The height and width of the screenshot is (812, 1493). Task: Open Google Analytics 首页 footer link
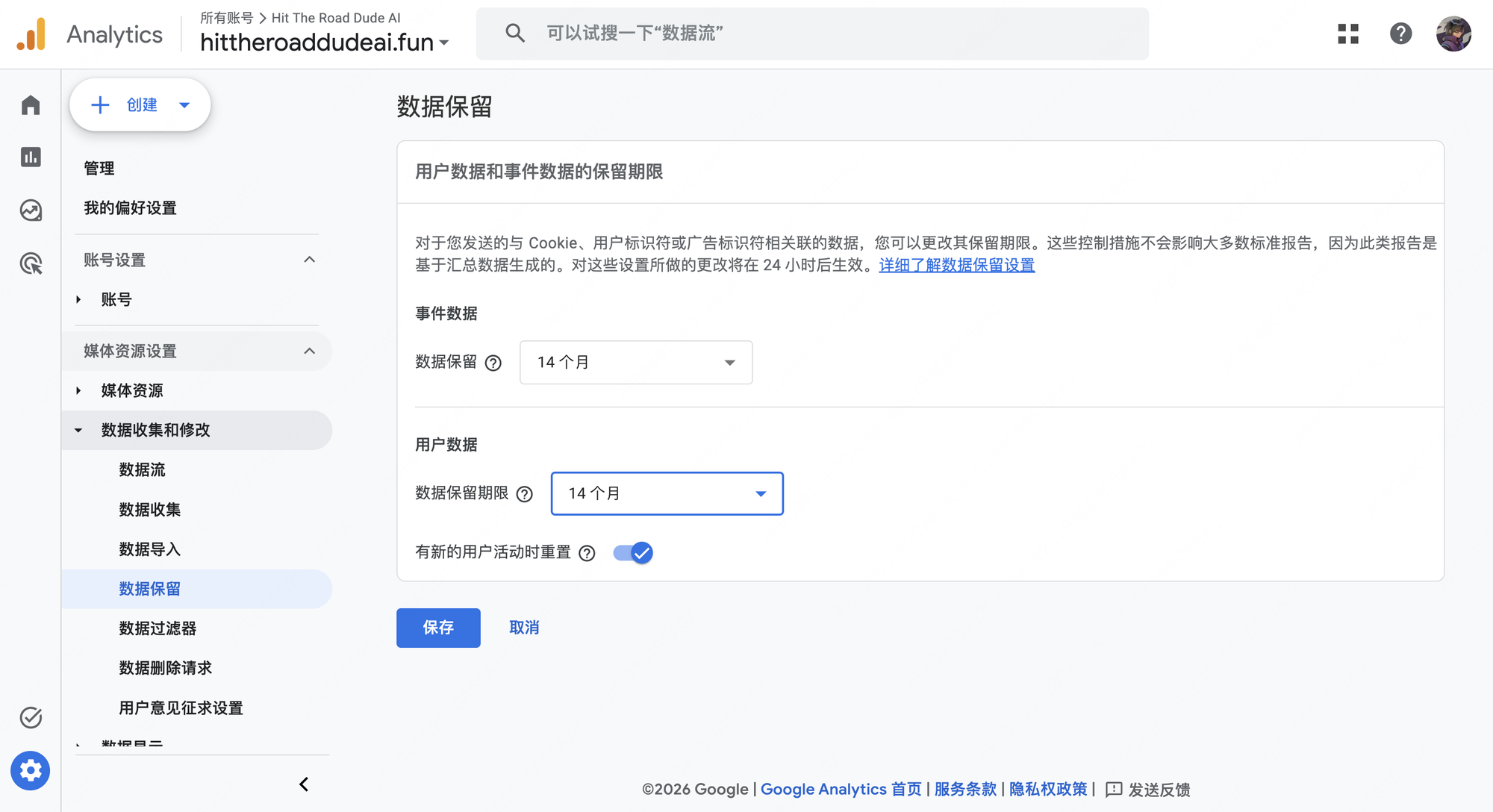(841, 790)
